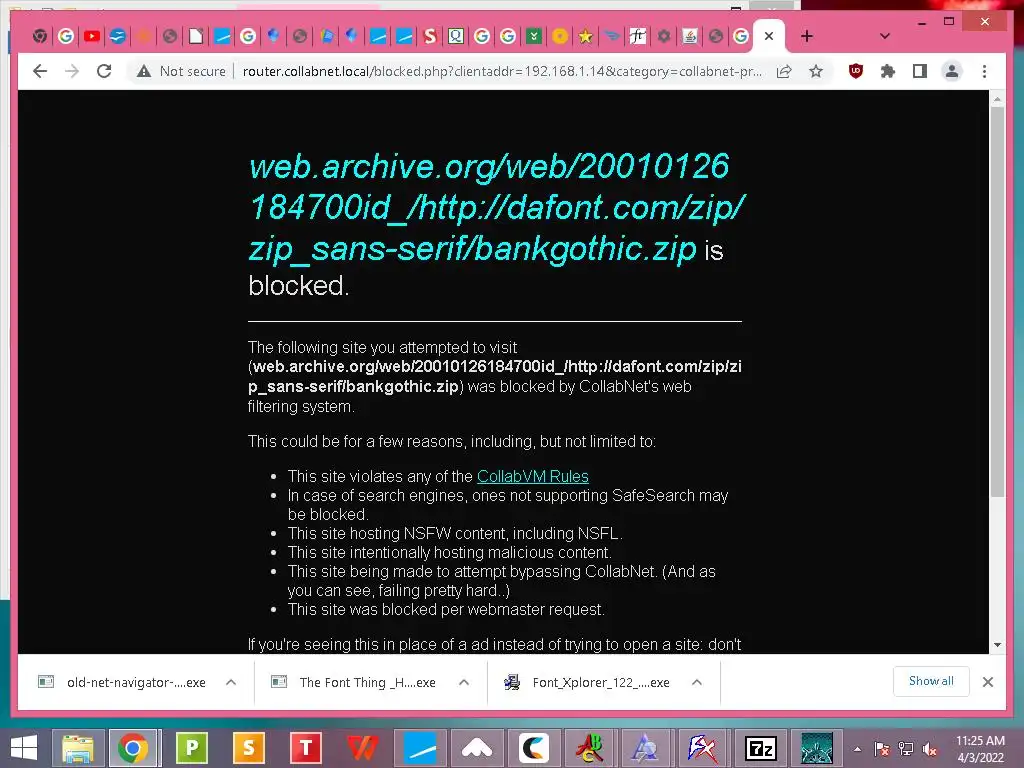
Task: Switch to the YouTube tab
Action: pyautogui.click(x=92, y=37)
